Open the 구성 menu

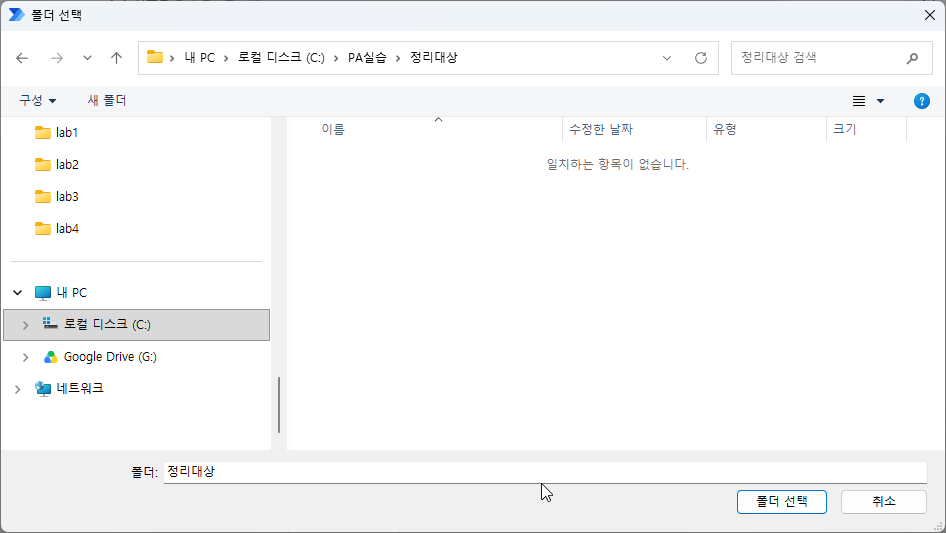tap(37, 100)
